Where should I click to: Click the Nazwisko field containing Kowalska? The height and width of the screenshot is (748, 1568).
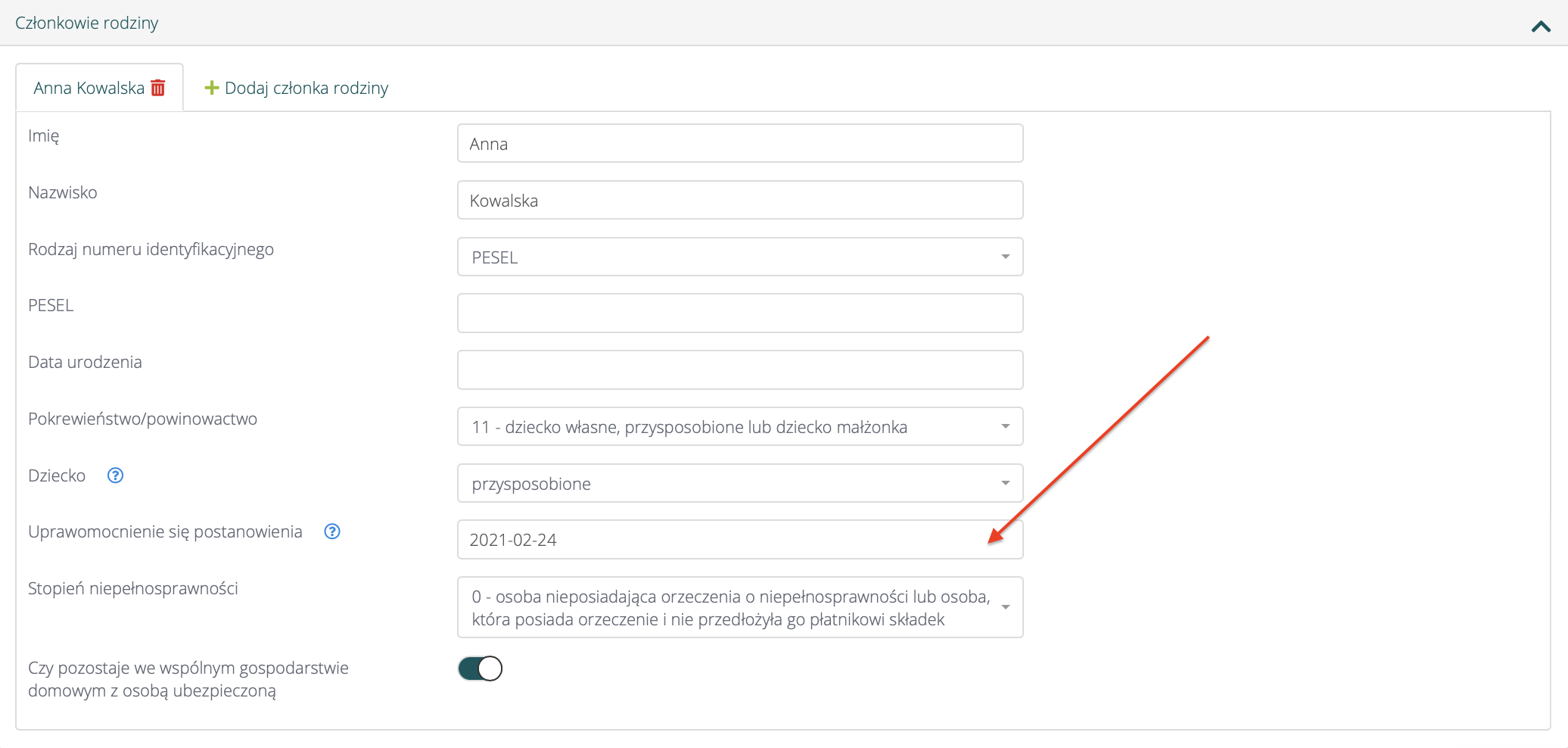point(739,201)
